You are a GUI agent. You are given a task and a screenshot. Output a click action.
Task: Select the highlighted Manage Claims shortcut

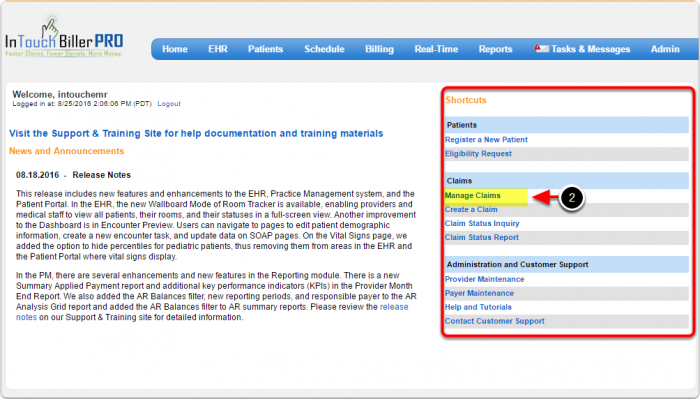pos(473,195)
